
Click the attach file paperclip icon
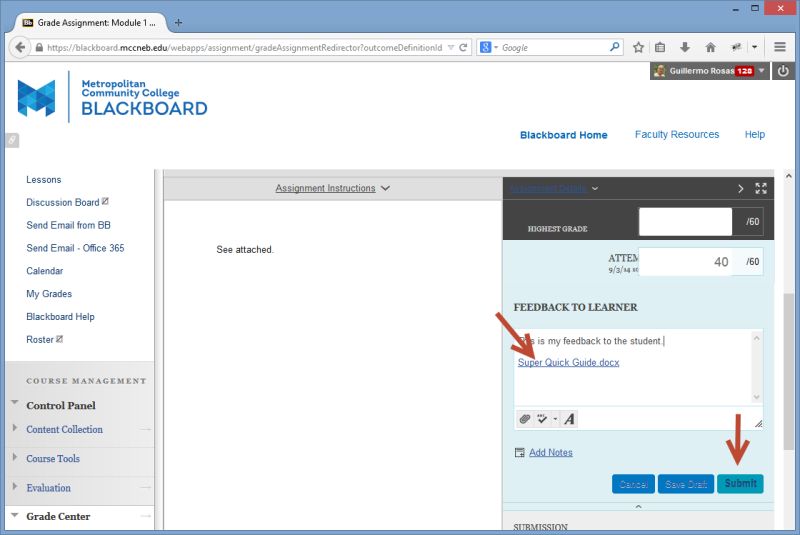click(x=524, y=419)
